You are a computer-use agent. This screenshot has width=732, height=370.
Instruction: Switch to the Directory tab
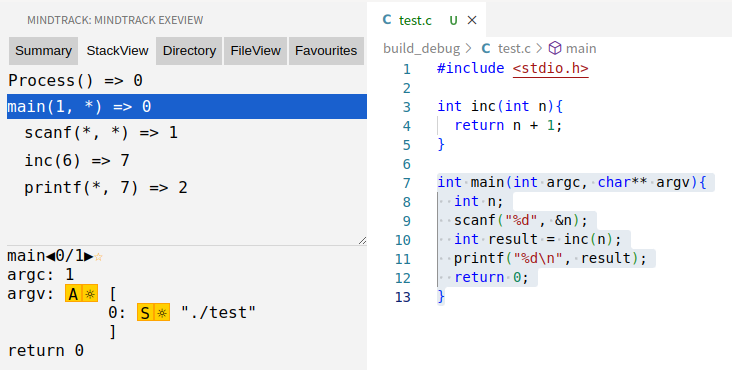(x=189, y=51)
